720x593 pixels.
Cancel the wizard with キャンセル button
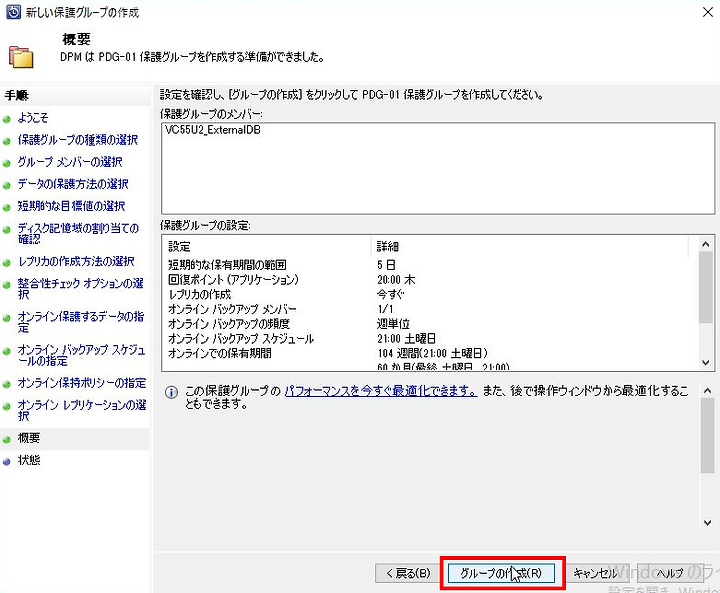pyautogui.click(x=596, y=573)
